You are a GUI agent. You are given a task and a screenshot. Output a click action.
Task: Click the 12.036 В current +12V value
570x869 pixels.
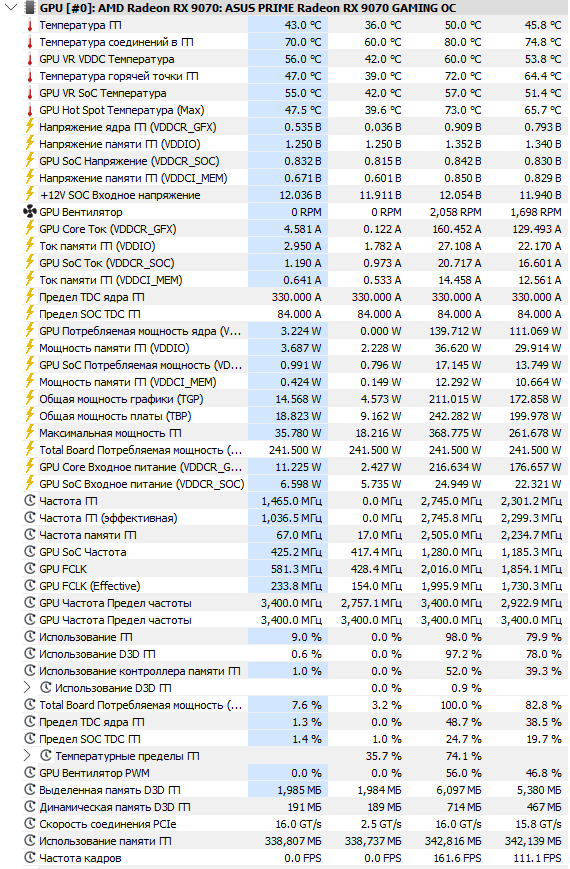[300, 195]
